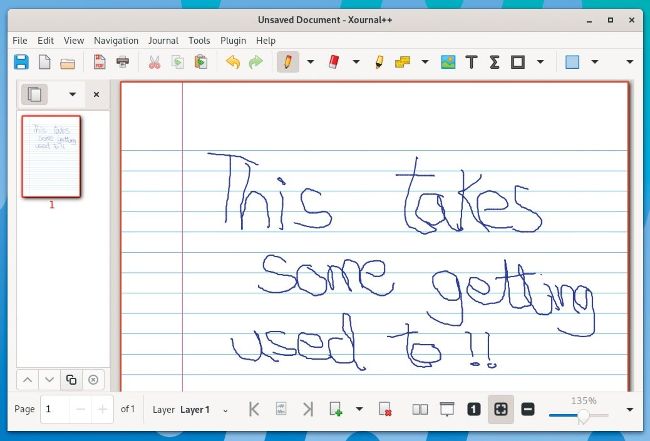
Task: Click the Insert Image tool
Action: 448,62
